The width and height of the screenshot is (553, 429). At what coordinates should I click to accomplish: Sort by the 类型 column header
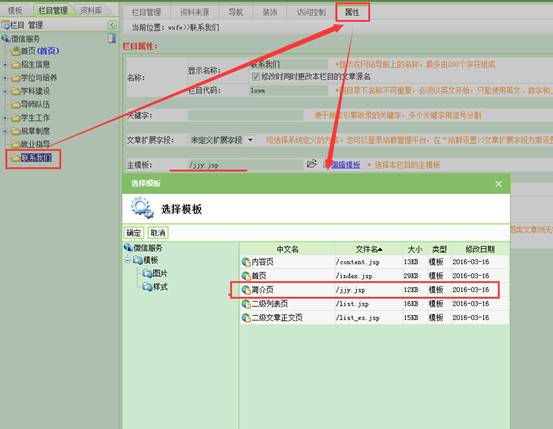pyautogui.click(x=439, y=249)
